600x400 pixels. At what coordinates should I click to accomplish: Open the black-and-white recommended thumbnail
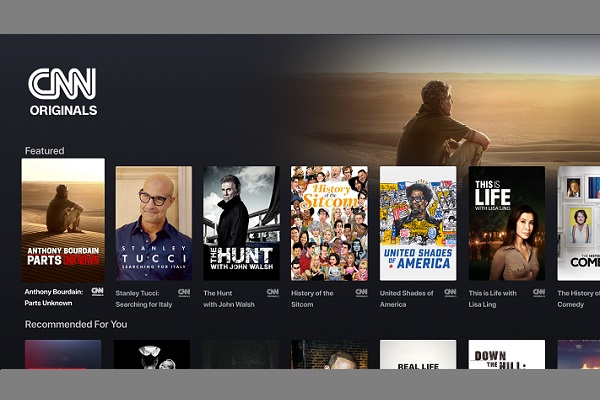pos(152,354)
